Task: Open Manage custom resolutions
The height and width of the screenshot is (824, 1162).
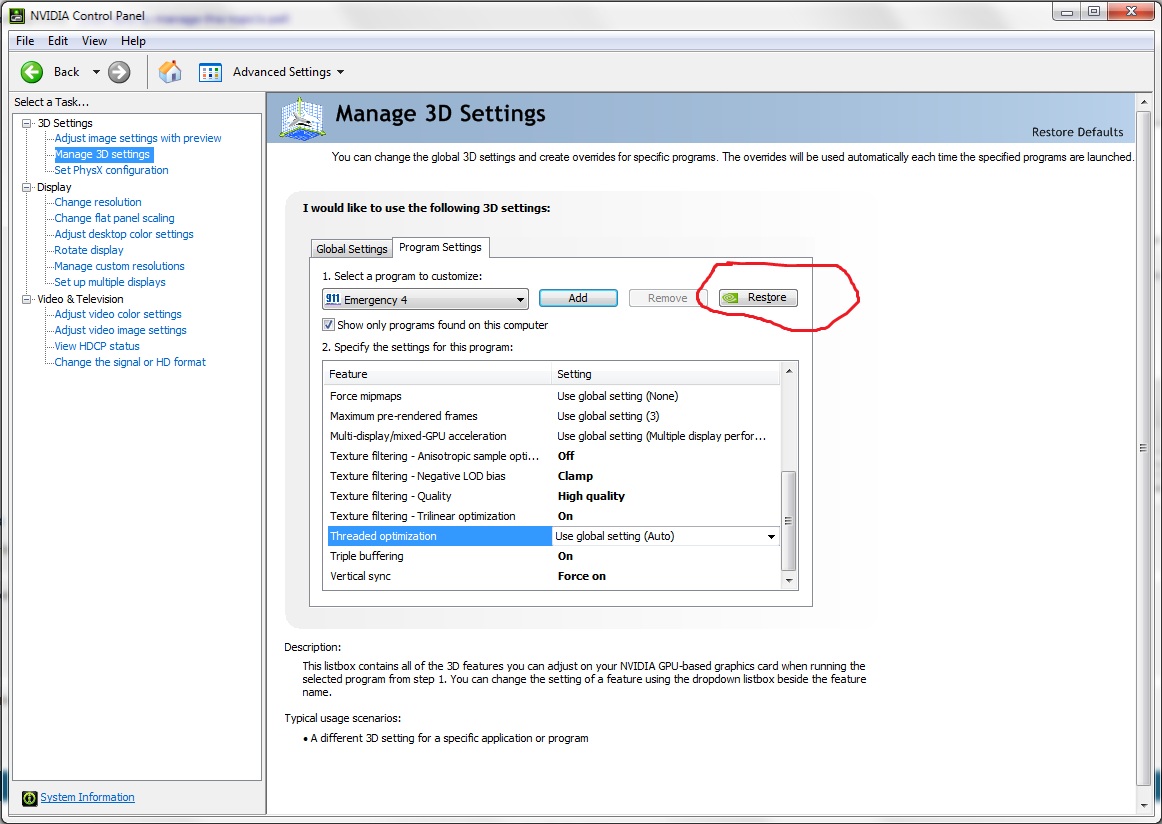Action: pos(119,266)
